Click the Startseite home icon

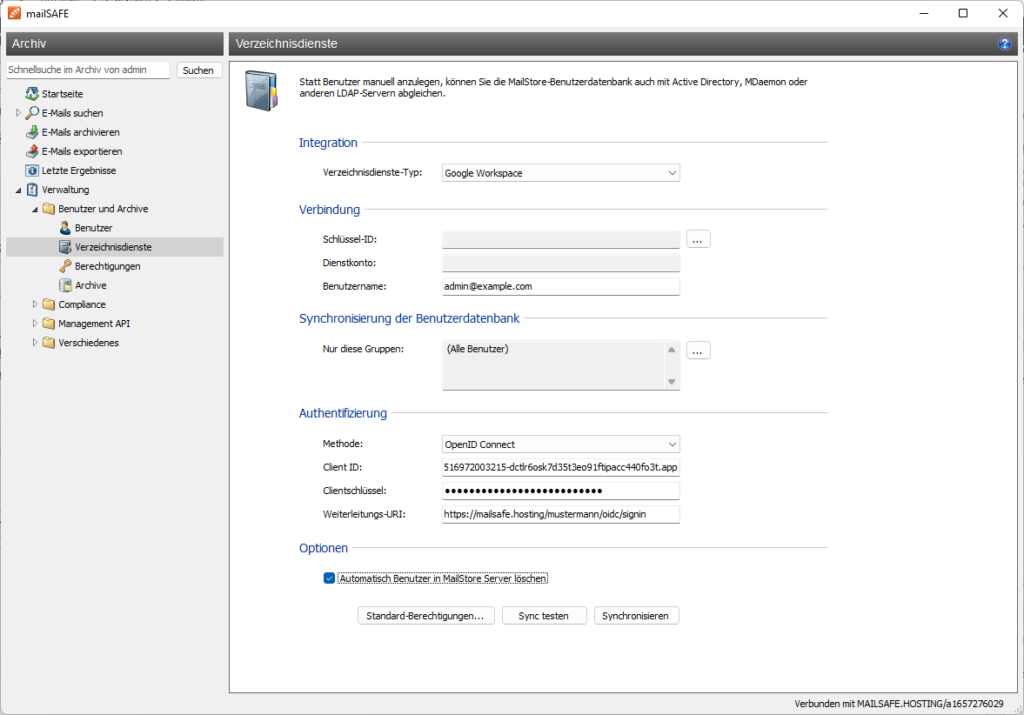point(33,94)
